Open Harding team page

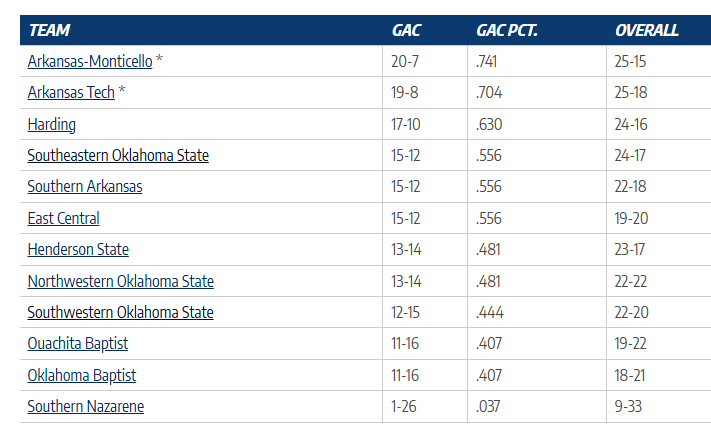[x=51, y=124]
